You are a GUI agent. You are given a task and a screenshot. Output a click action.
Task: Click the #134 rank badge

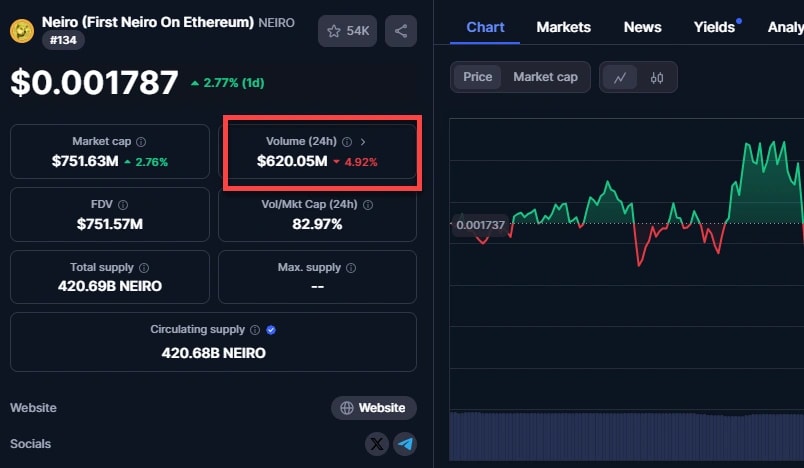click(x=63, y=41)
